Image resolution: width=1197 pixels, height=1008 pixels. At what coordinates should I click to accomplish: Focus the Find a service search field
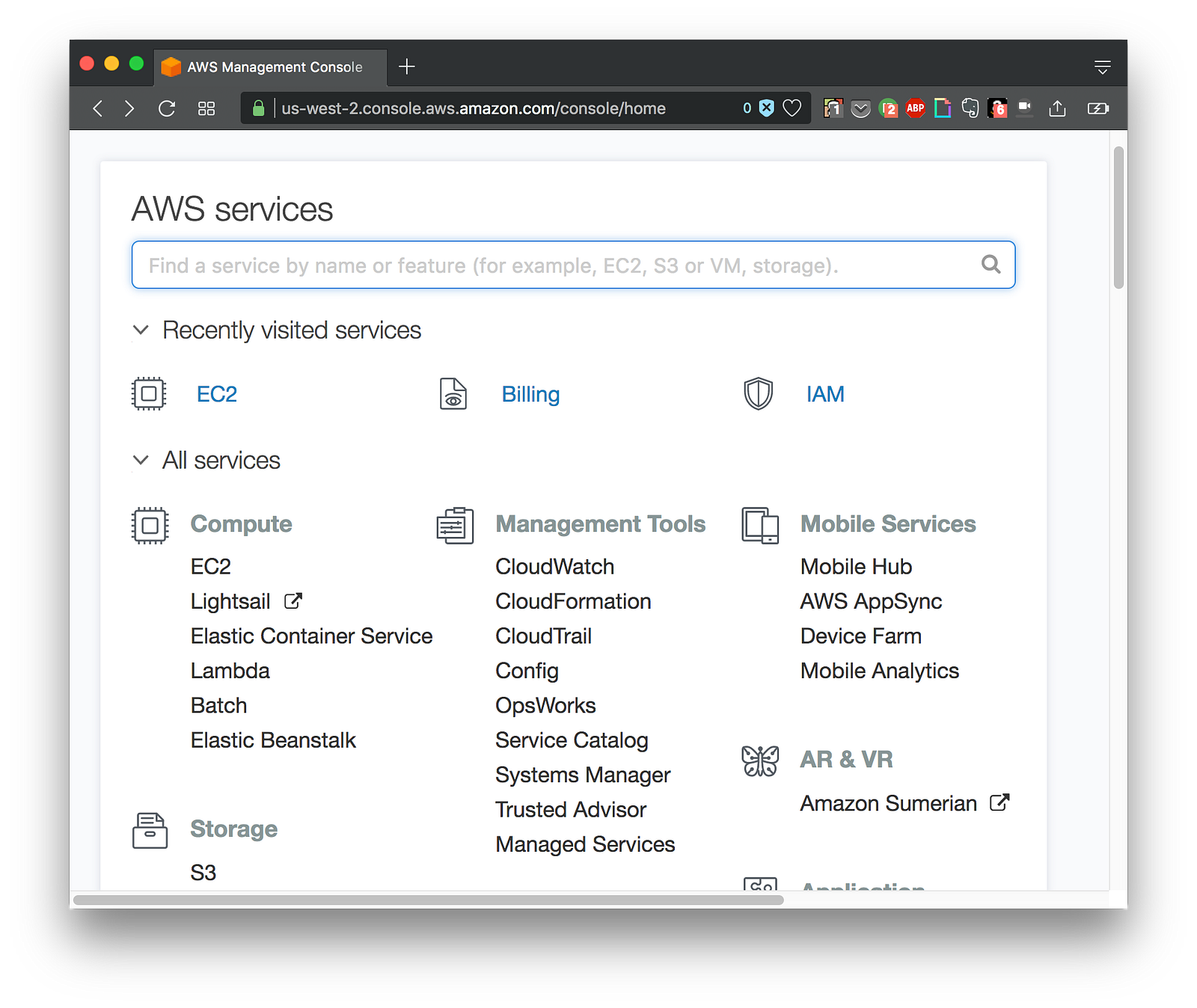(574, 265)
